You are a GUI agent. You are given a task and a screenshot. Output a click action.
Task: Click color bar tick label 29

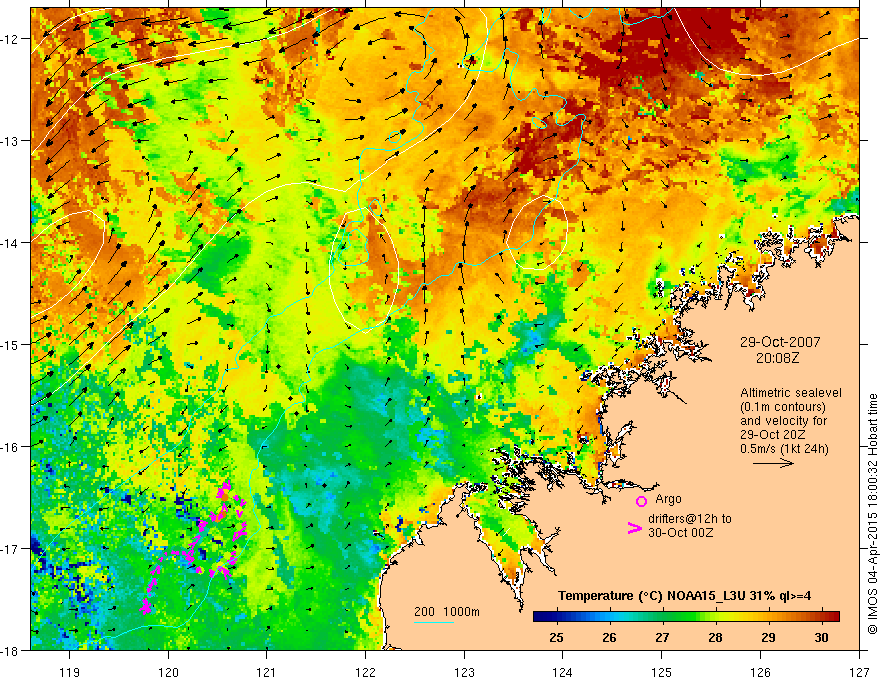pyautogui.click(x=768, y=637)
